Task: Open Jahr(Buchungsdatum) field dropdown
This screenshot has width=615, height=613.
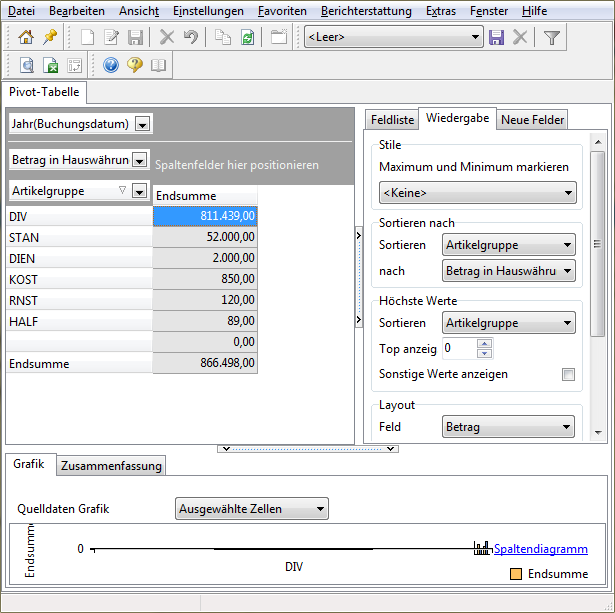Action: coord(142,125)
